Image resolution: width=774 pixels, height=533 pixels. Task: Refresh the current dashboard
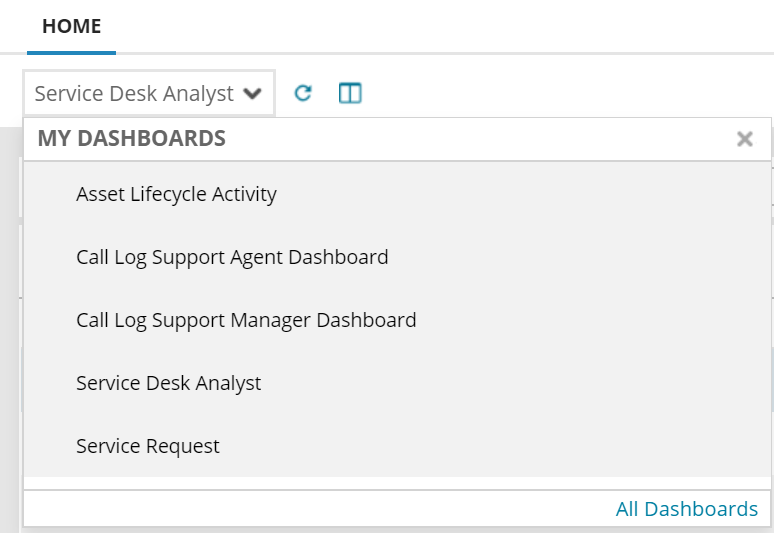point(303,93)
